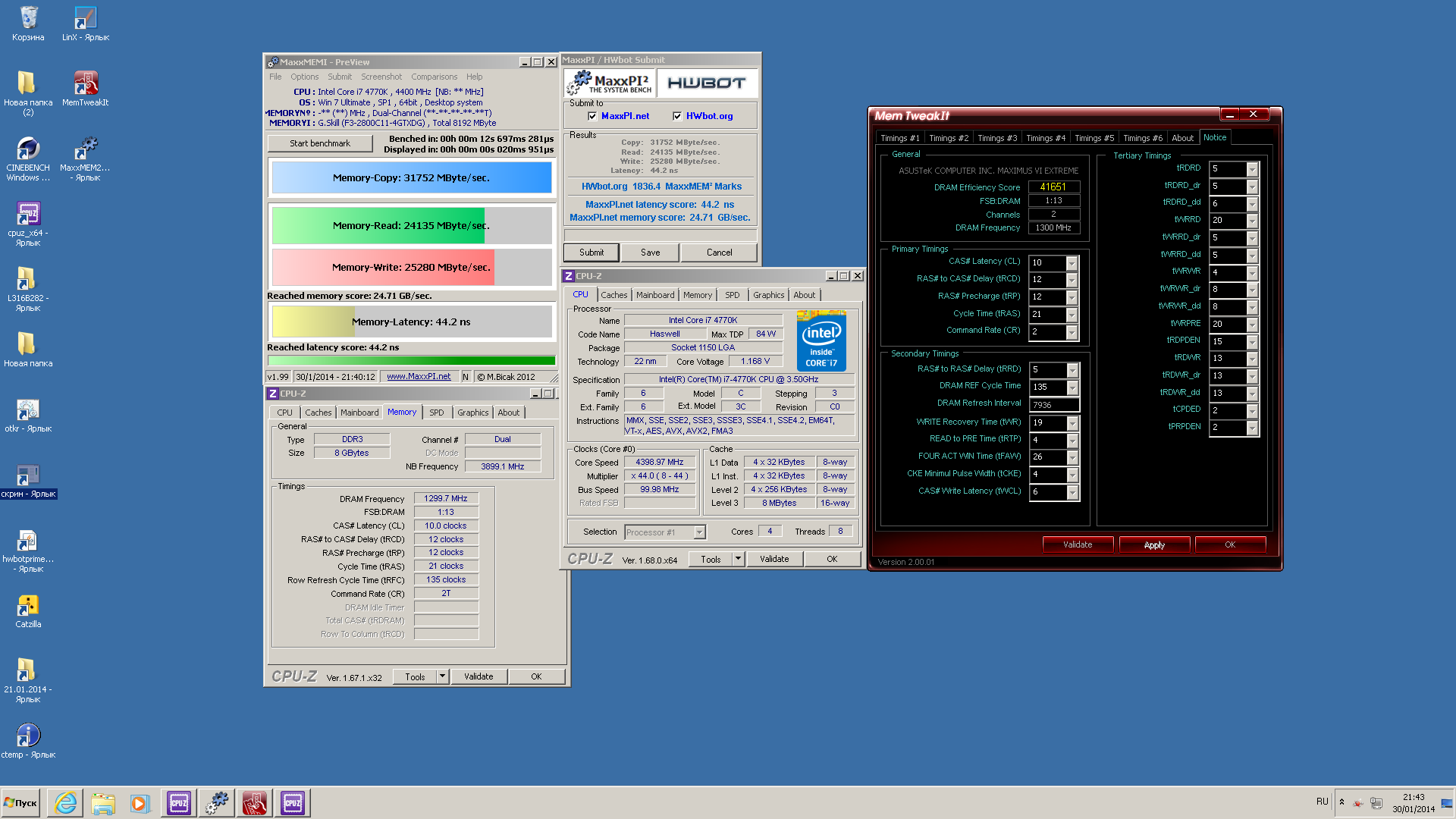Expand the Command Rate (CR) dropdown

(x=1072, y=332)
